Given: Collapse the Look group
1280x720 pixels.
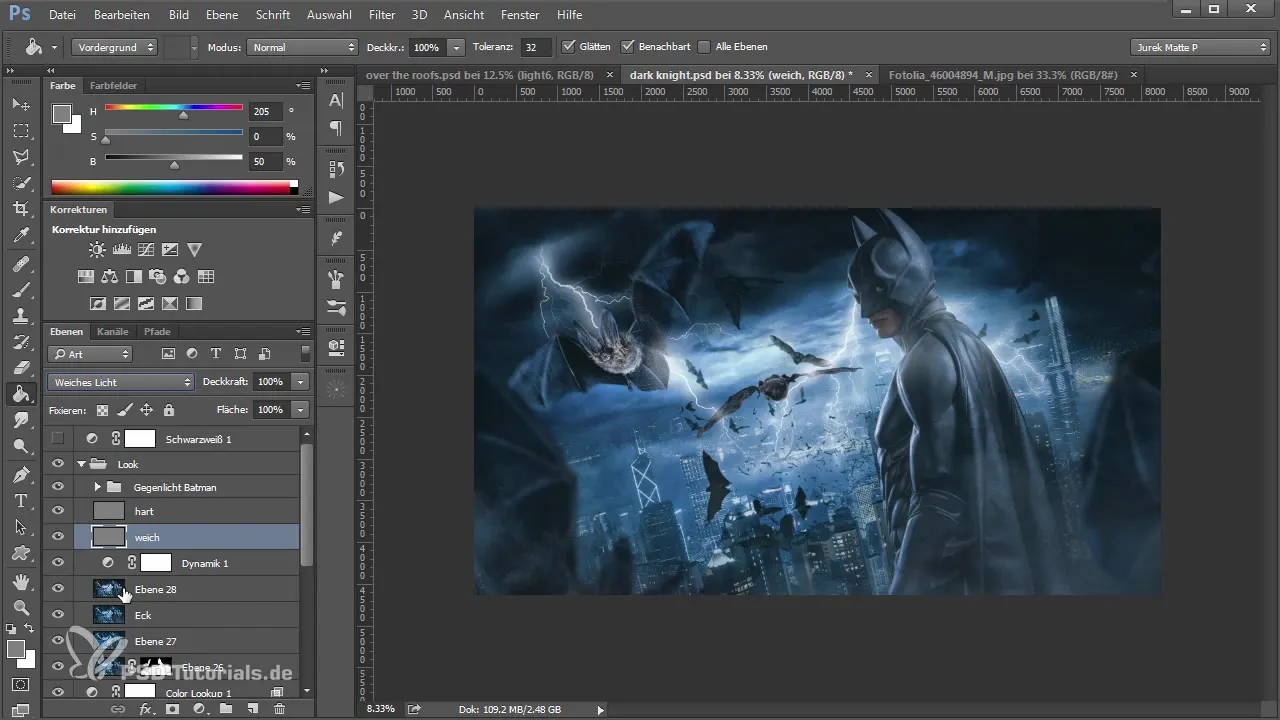Looking at the screenshot, I should coord(81,464).
